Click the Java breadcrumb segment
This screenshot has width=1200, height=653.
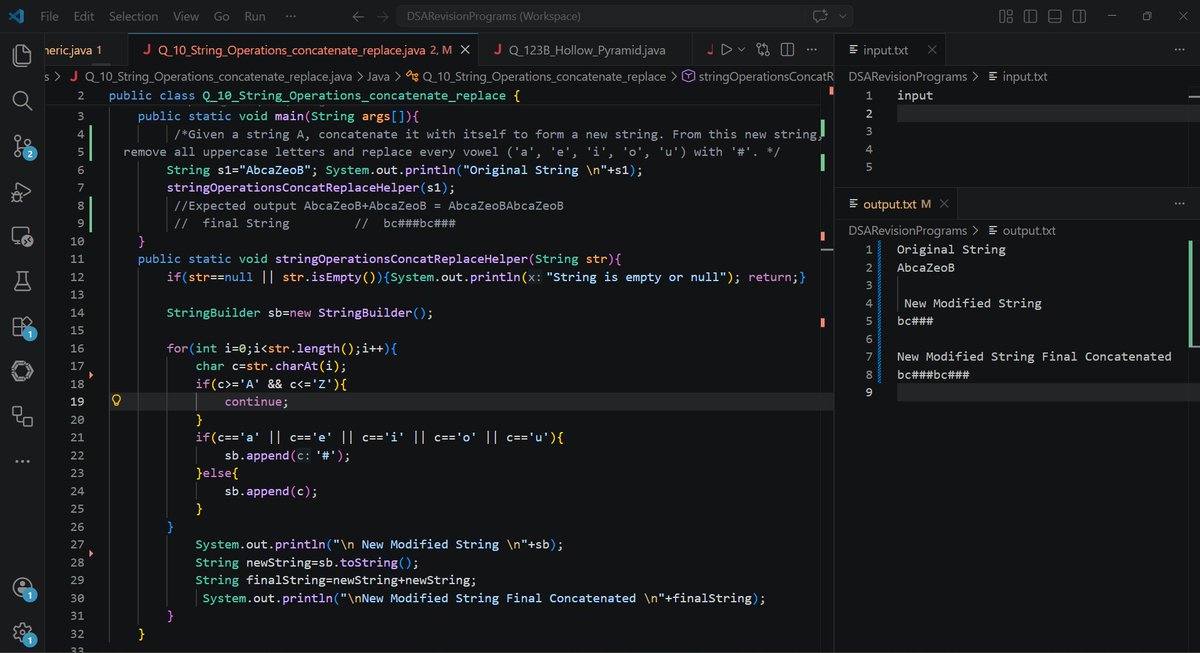coord(378,76)
